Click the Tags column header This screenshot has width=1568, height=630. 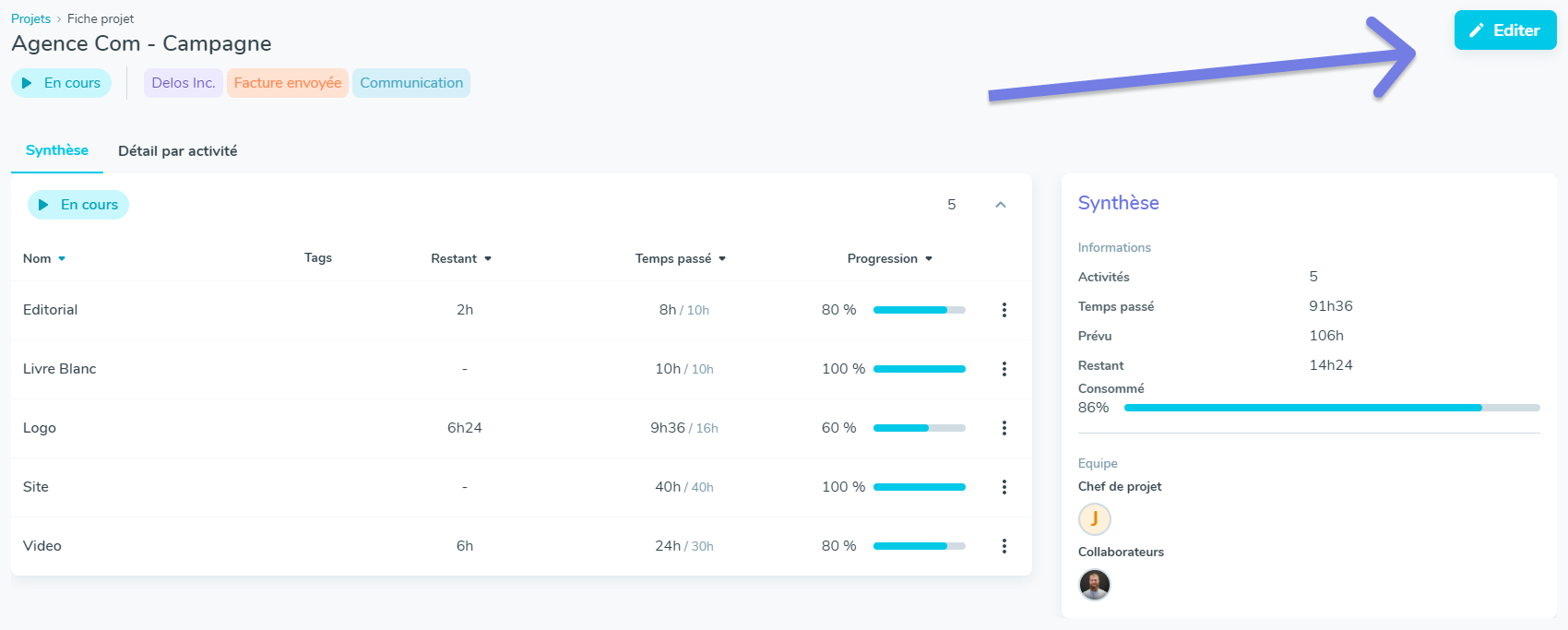click(318, 257)
